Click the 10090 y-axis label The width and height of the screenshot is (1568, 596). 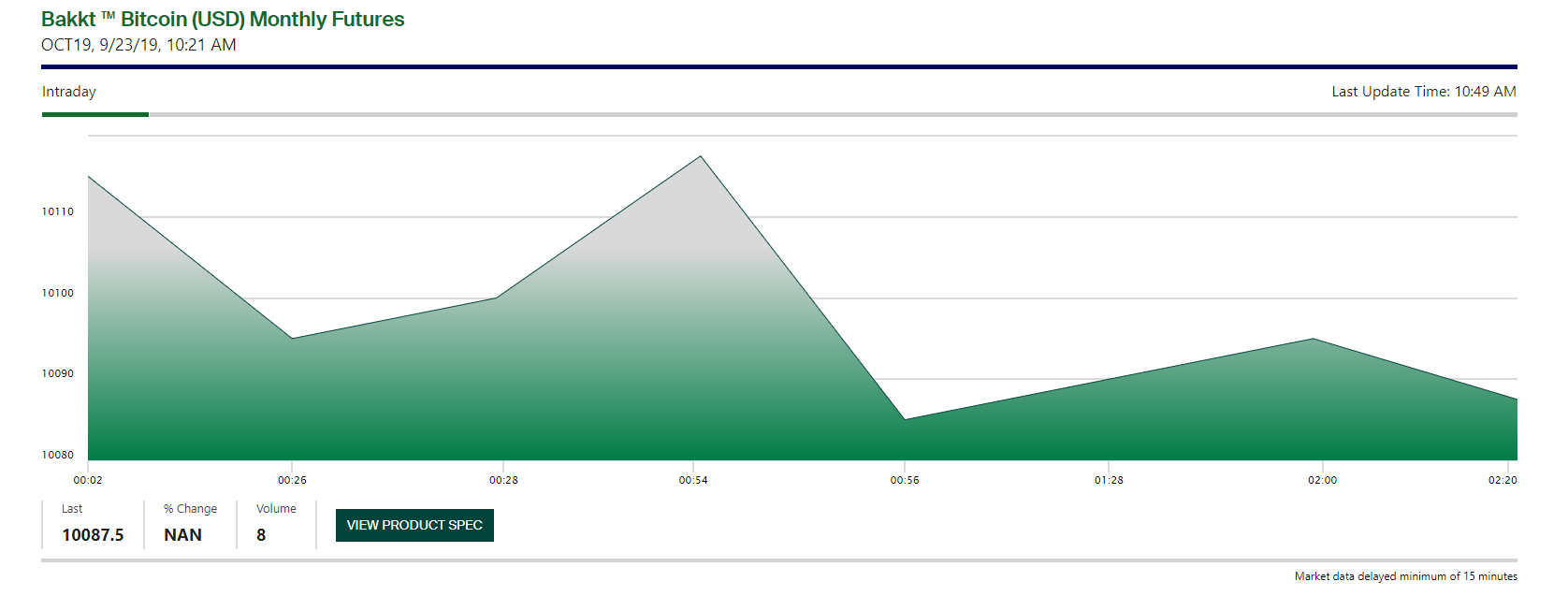(x=58, y=373)
